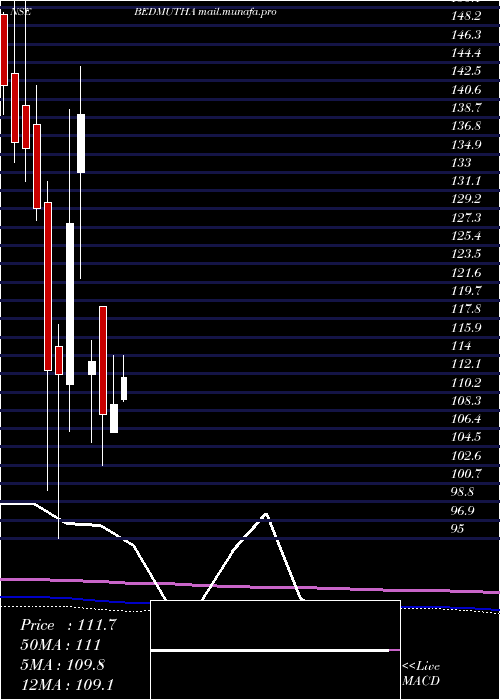500x700 pixels.
Task: Click the 133 price axis label
Action: click(x=461, y=162)
